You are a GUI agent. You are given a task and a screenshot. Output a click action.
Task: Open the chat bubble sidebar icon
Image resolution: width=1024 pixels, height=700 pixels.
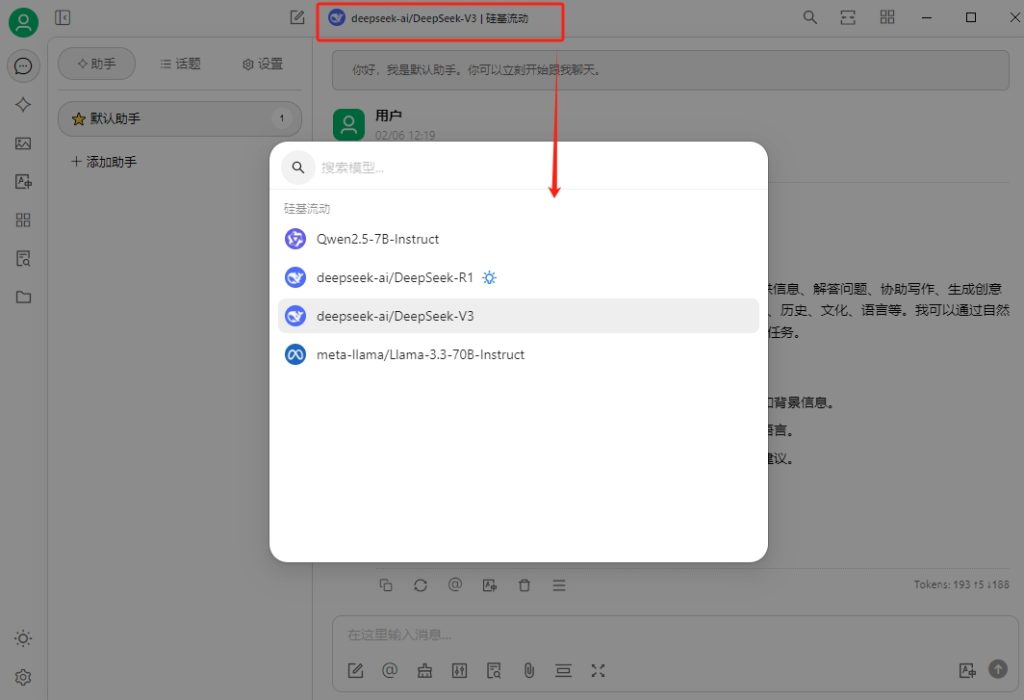(x=24, y=66)
